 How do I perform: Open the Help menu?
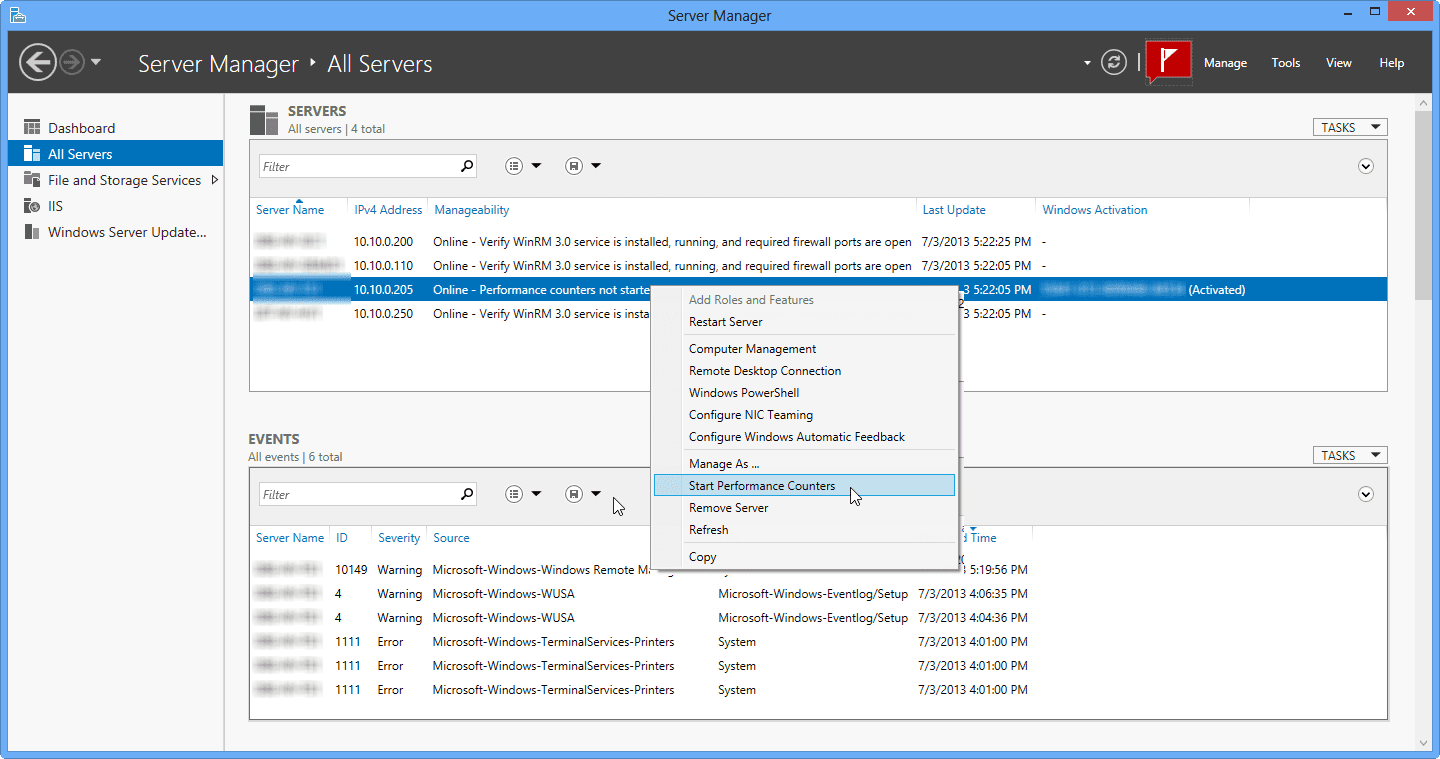[1392, 63]
